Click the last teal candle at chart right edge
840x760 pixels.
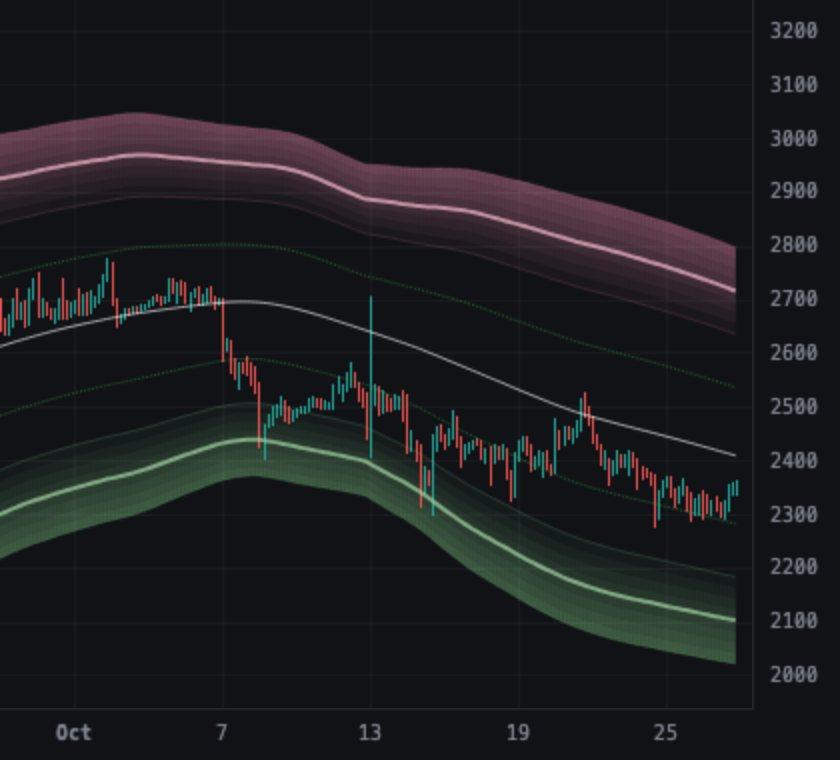pos(737,488)
